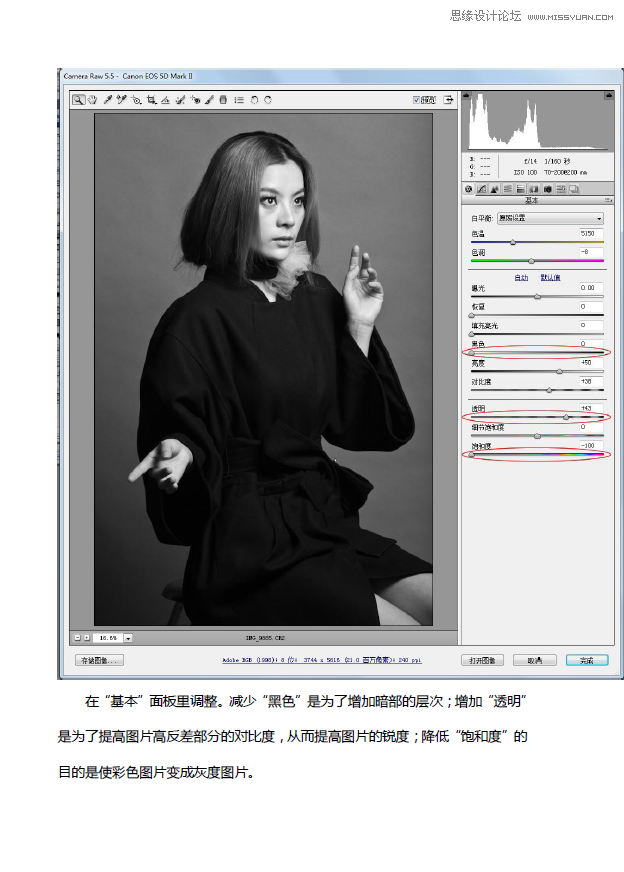Image resolution: width=624 pixels, height=872 pixels.
Task: Select the Zoom tool in toolbar
Action: (x=77, y=100)
